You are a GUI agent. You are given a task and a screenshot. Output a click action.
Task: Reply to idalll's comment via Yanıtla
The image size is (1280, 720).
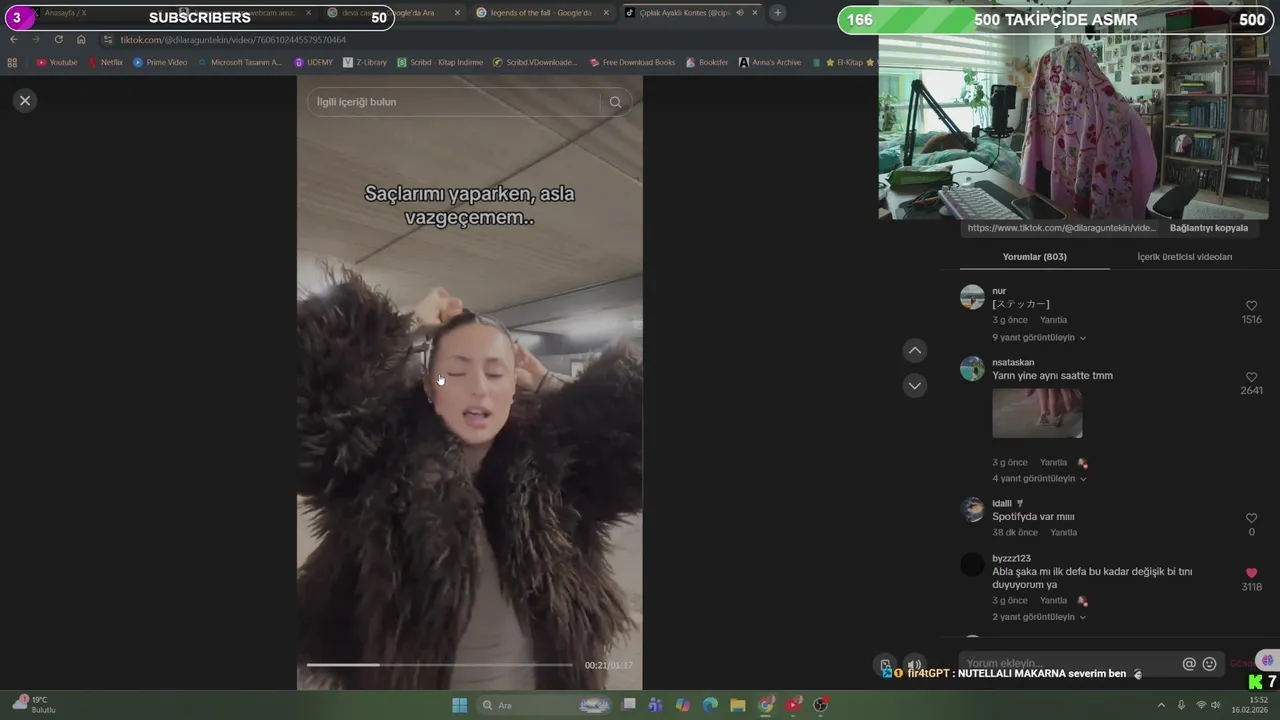(1063, 533)
